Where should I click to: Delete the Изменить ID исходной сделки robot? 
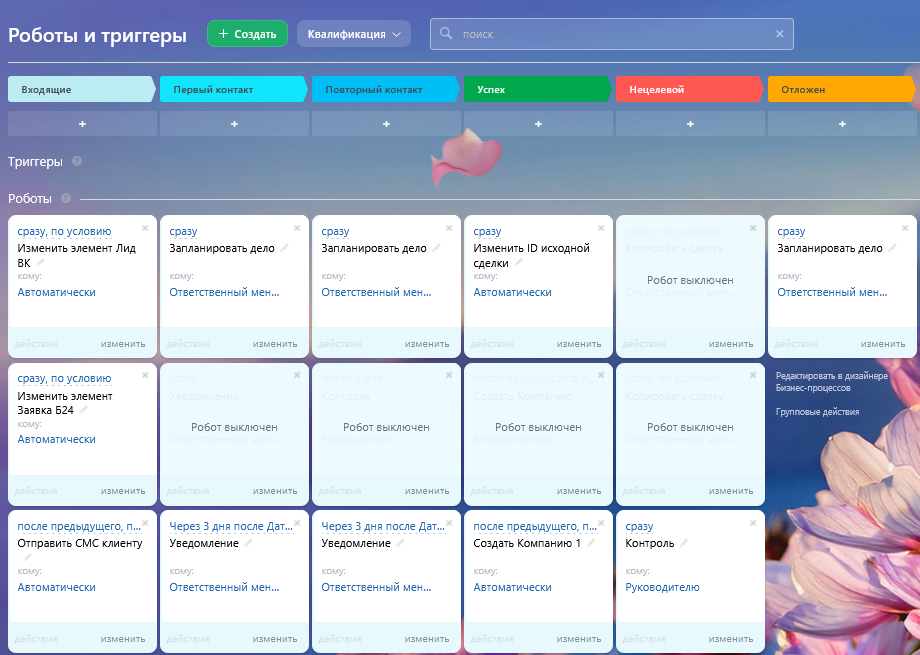[x=601, y=228]
